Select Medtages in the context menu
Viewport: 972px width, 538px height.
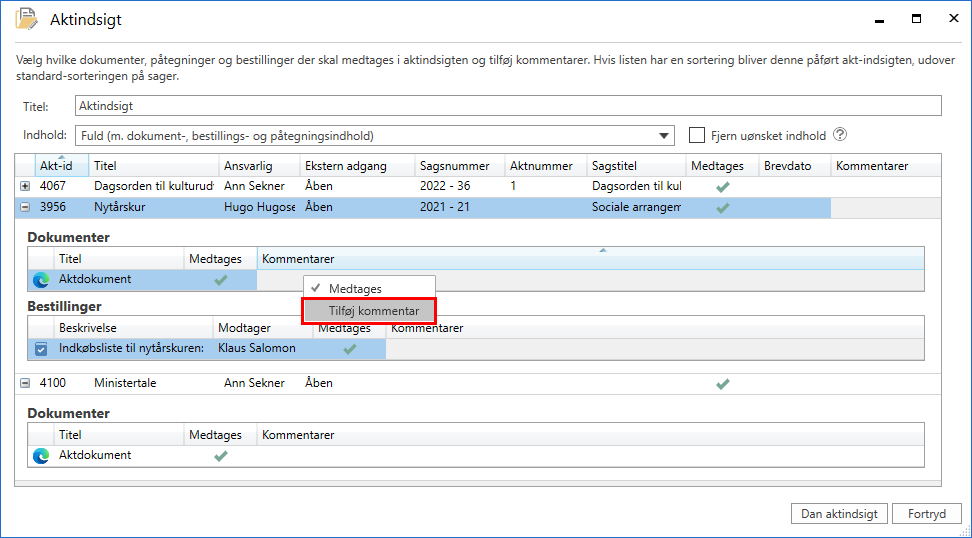pyautogui.click(x=355, y=288)
